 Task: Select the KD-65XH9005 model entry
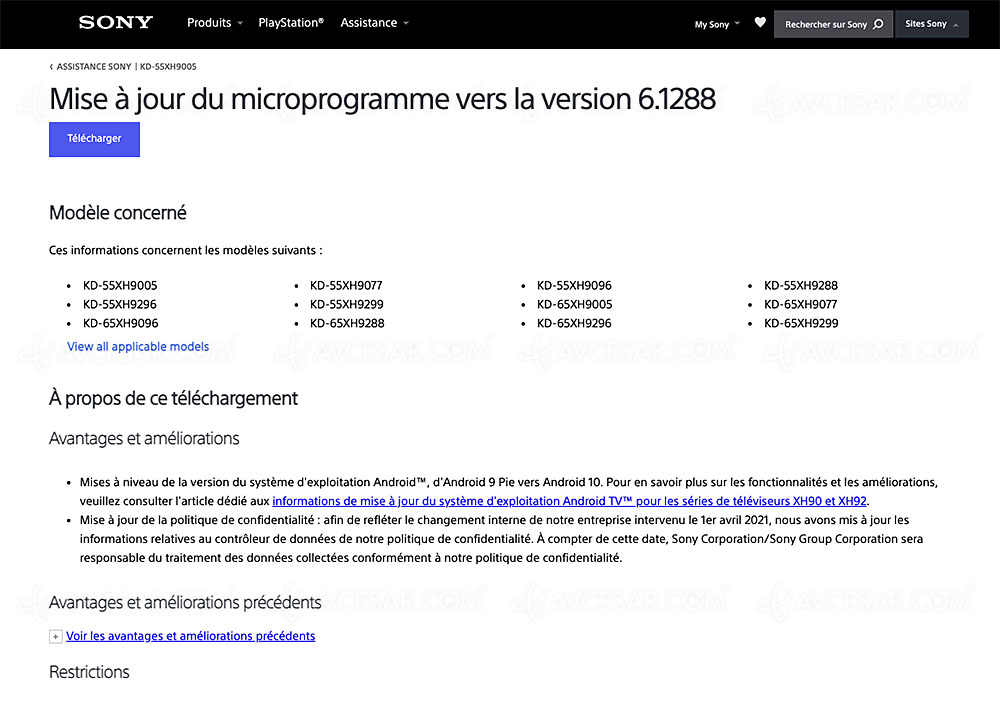point(574,304)
